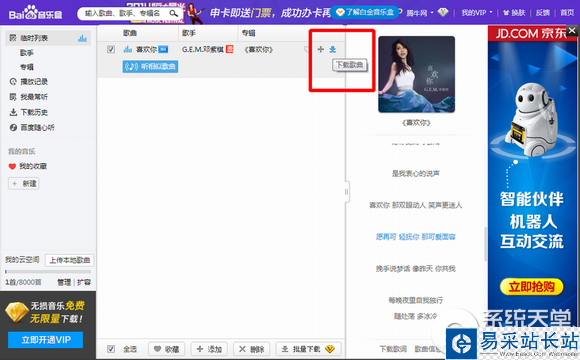Image resolution: width=580 pixels, height=360 pixels.
Task: Click song title 喜欢你 in list
Action: [146, 49]
